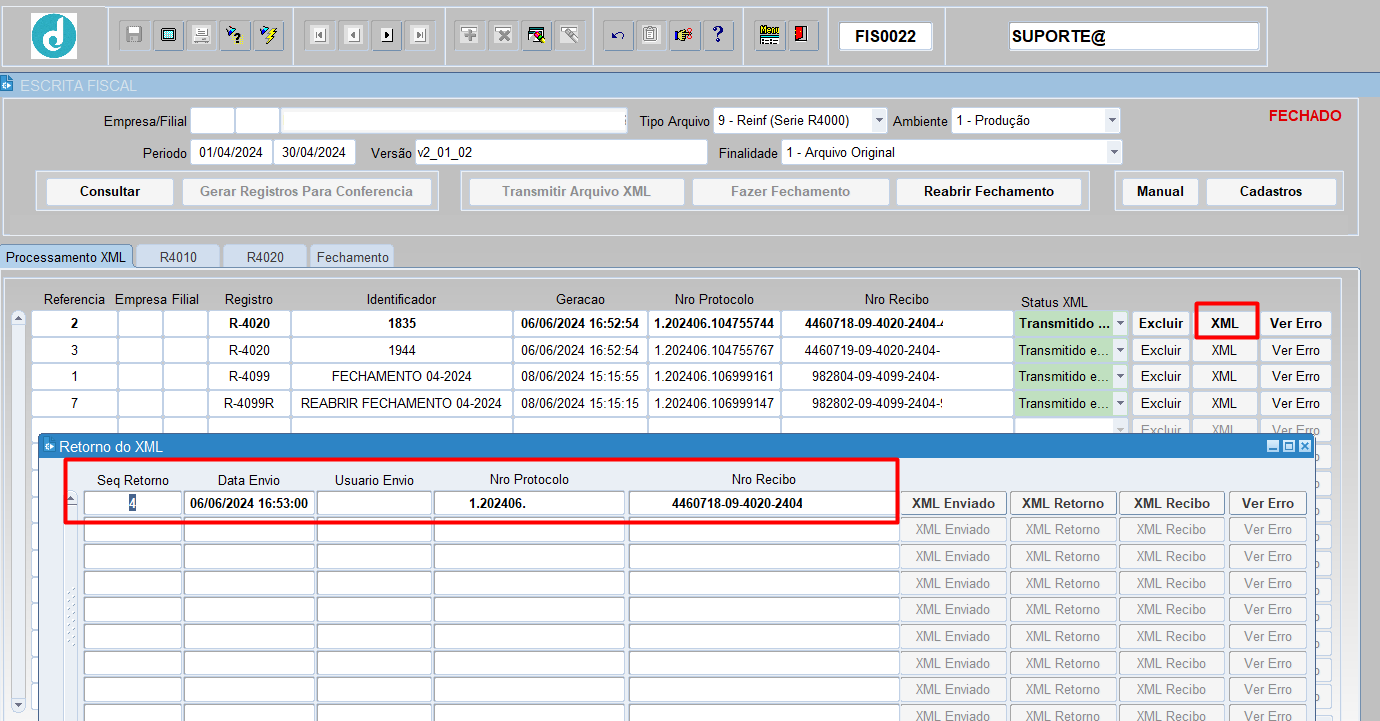The height and width of the screenshot is (721, 1380).
Task: Open the Finalidade dropdown
Action: [x=1114, y=153]
